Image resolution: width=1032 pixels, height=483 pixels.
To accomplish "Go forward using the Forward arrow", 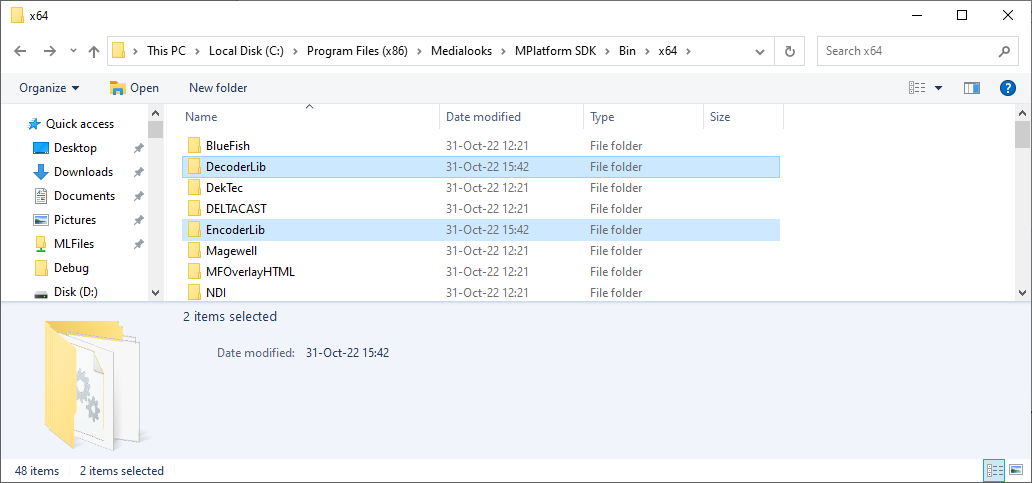I will (x=49, y=51).
